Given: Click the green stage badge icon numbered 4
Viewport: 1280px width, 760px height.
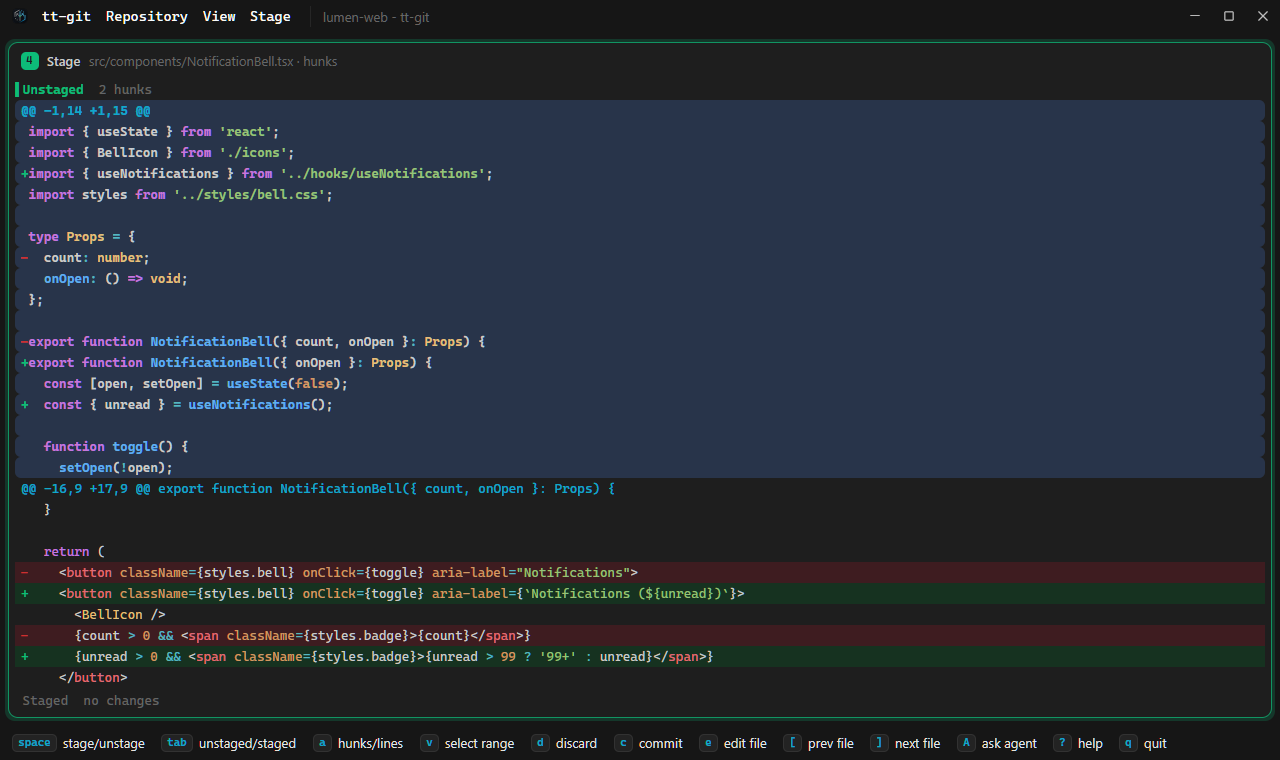Looking at the screenshot, I should (x=30, y=61).
